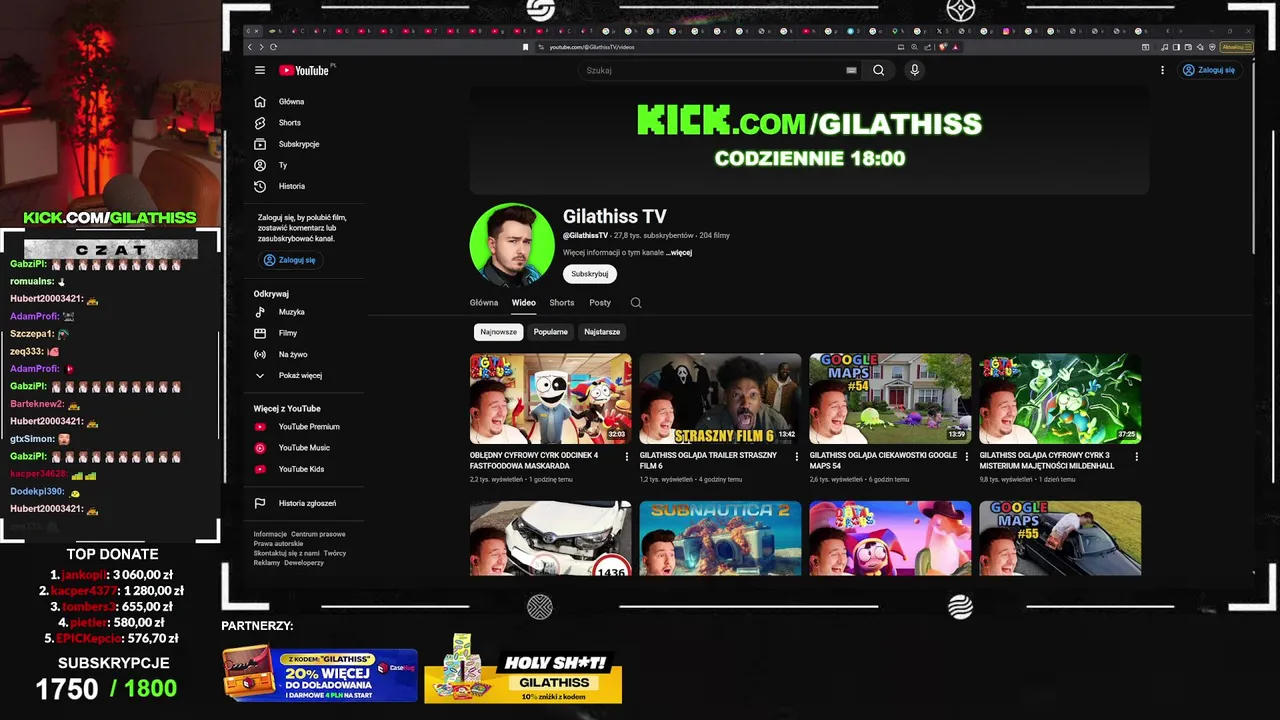Screen dimensions: 1280x720
Task: Click Zaloguj się button in top right
Action: (1209, 70)
